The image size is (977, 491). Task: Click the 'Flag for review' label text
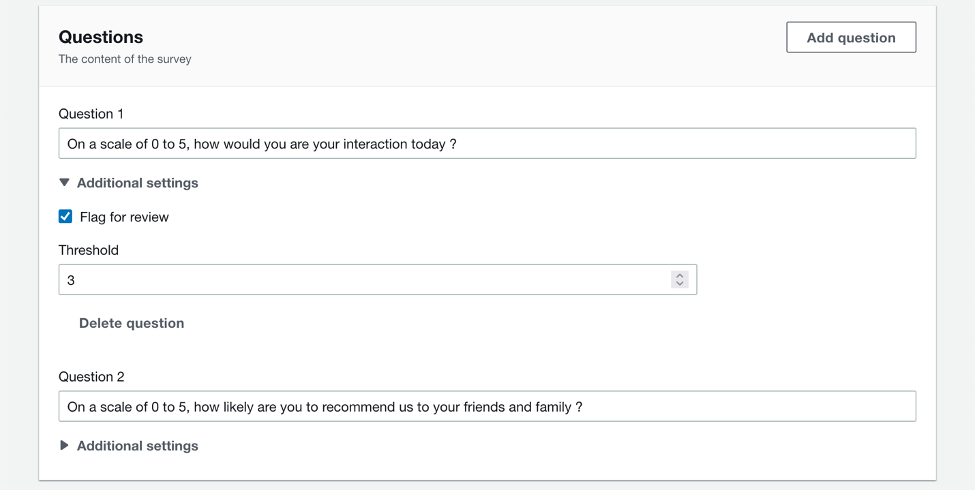124,217
